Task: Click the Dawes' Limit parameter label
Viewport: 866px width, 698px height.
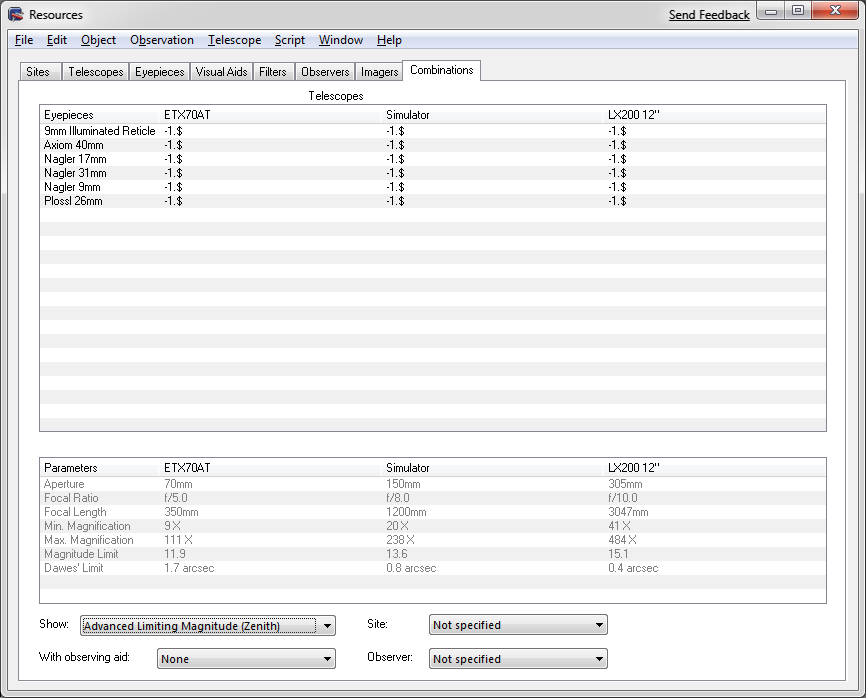Action: [73, 568]
